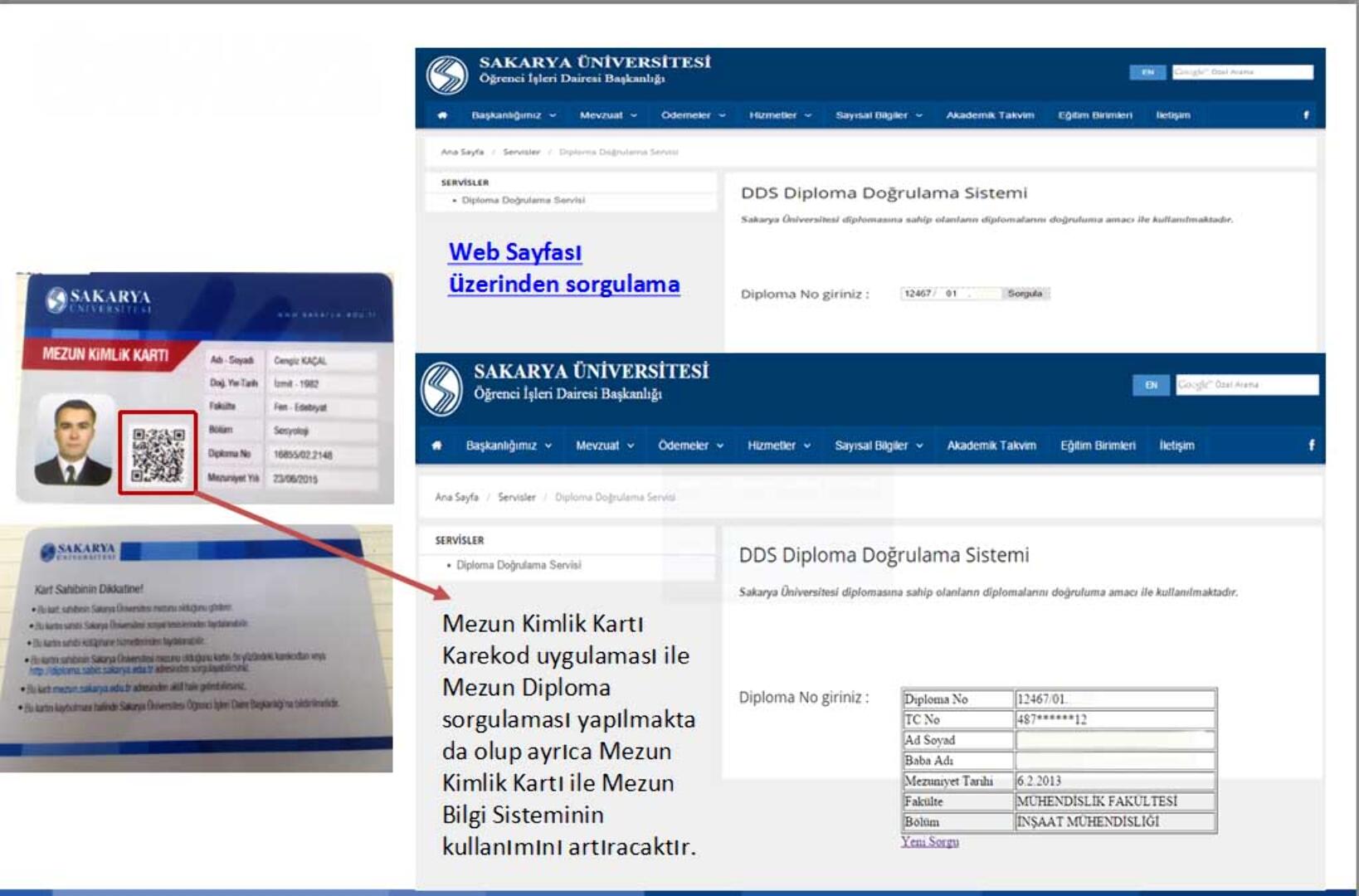The width and height of the screenshot is (1359, 896).
Task: Click the Yeni Sorgu link below results table
Action: [x=930, y=841]
